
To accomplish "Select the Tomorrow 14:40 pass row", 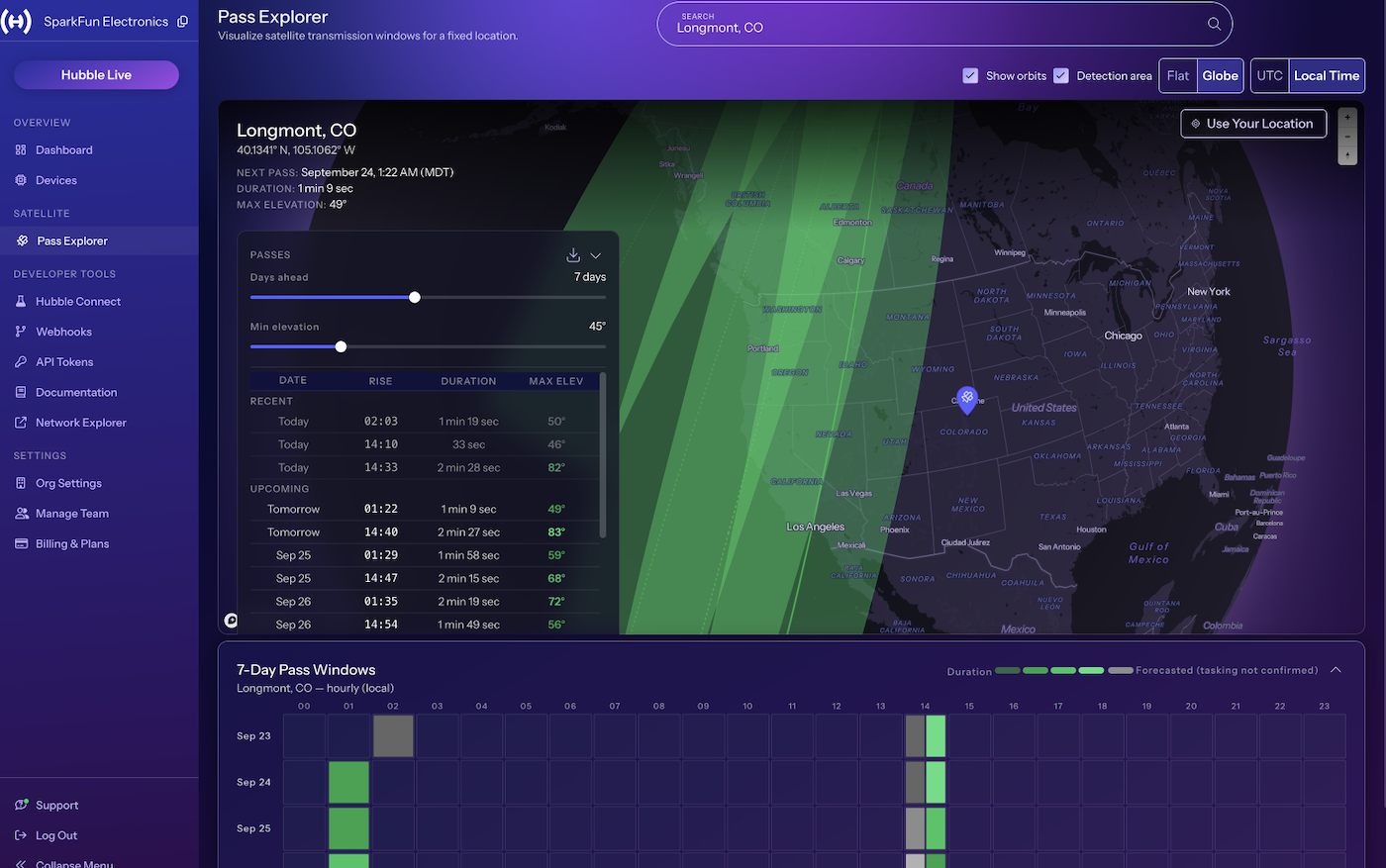I will coord(425,532).
